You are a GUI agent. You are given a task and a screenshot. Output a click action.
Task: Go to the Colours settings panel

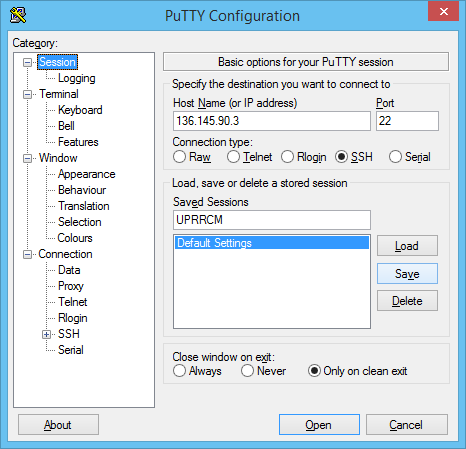[x=75, y=238]
